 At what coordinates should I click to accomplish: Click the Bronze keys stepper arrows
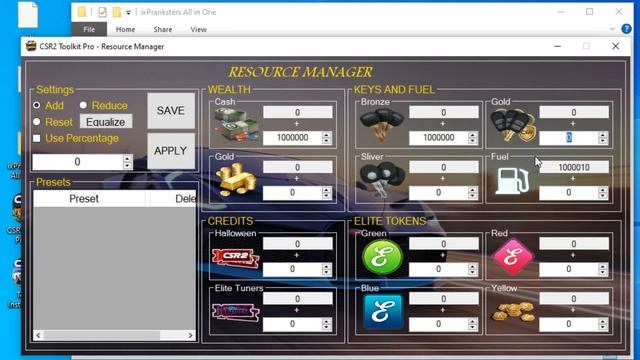(472, 138)
